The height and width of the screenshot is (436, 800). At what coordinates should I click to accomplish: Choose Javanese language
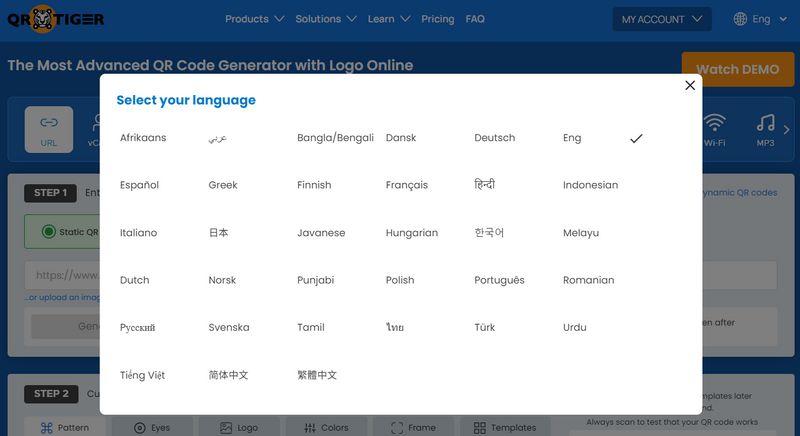[x=321, y=233]
